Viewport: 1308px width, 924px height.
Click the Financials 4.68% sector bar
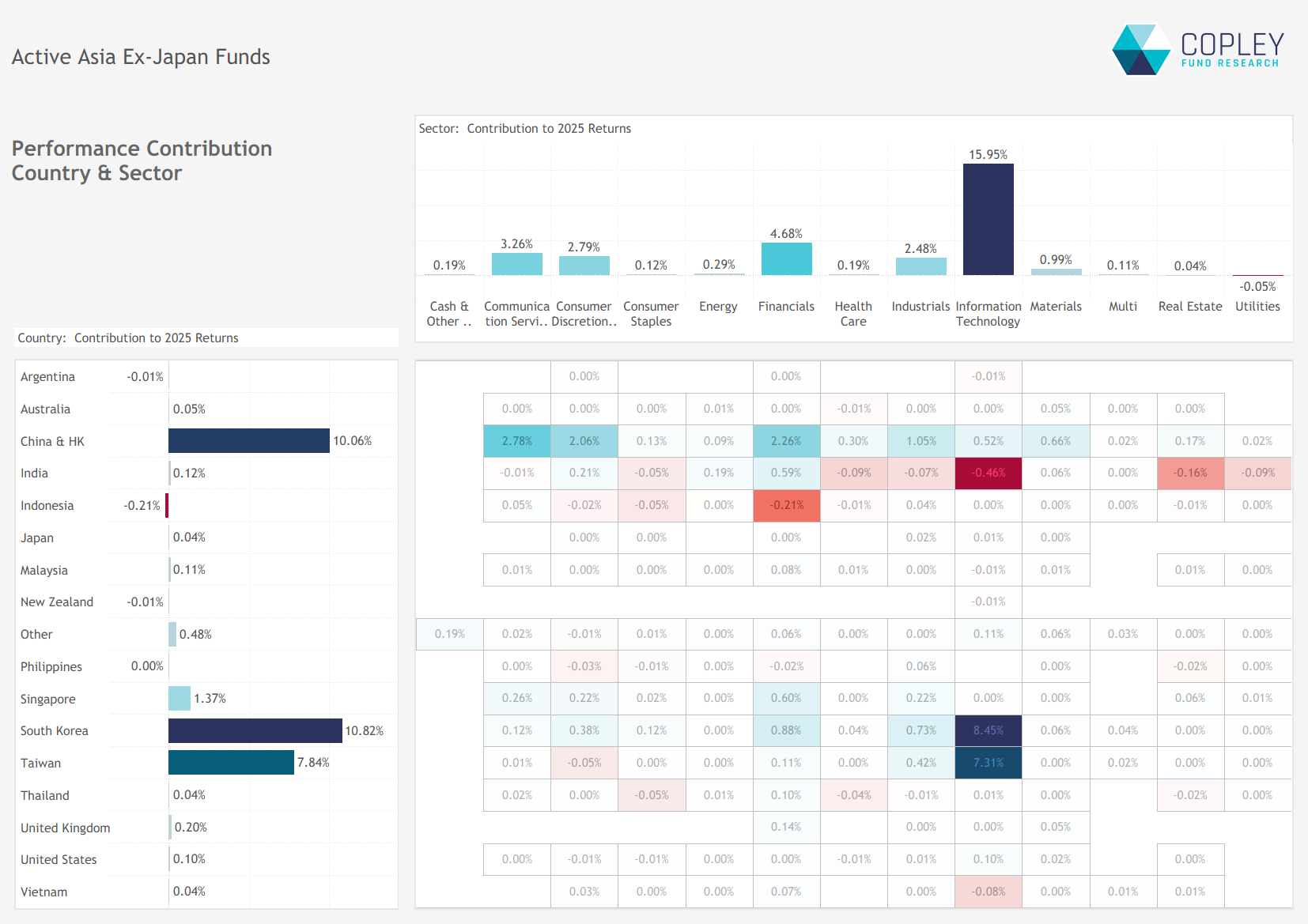pos(786,259)
